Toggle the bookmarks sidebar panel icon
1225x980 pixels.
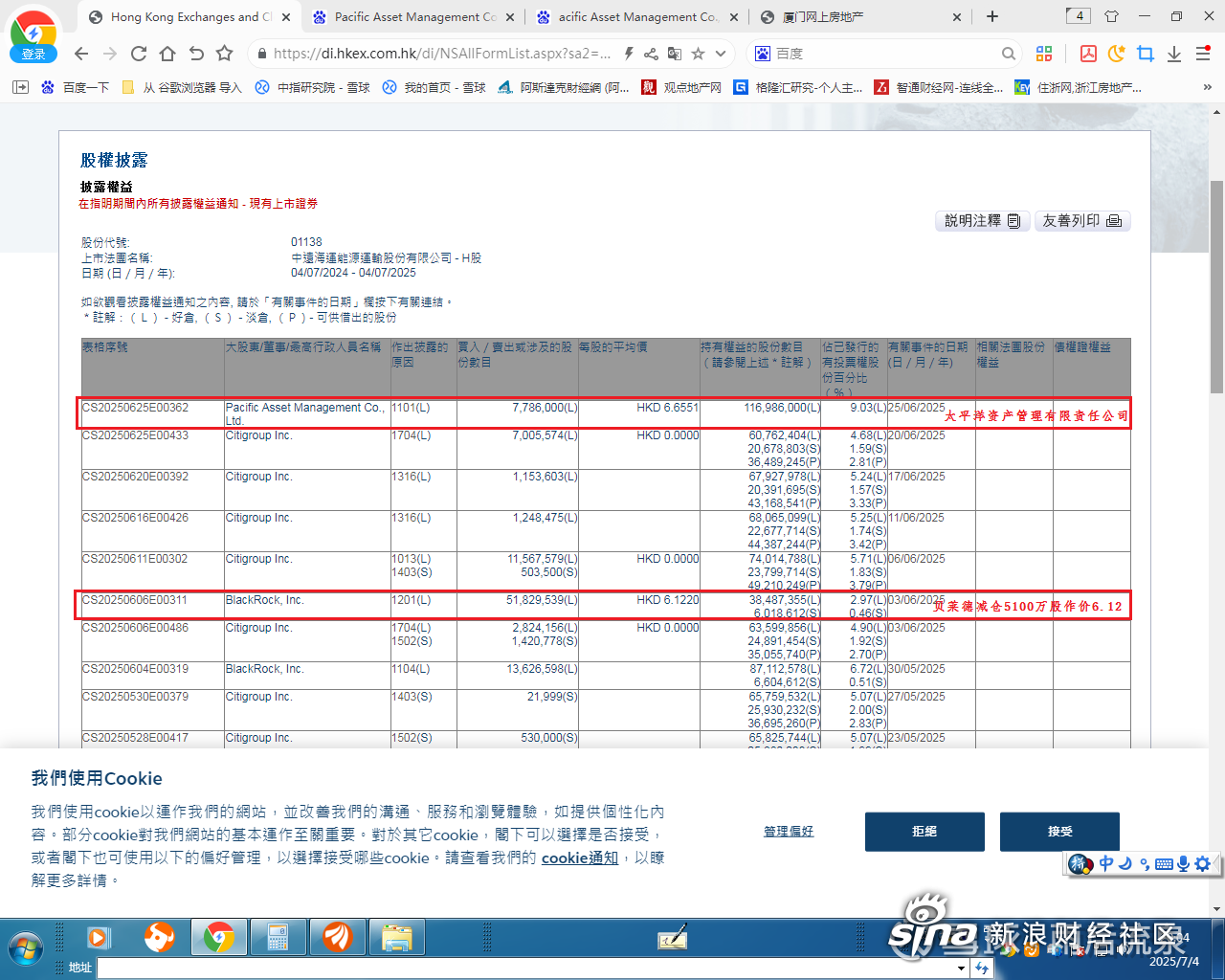(20, 87)
